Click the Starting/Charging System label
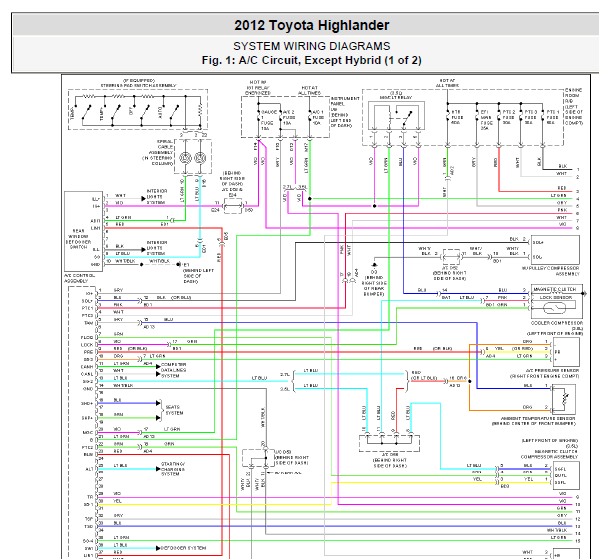 [173, 469]
